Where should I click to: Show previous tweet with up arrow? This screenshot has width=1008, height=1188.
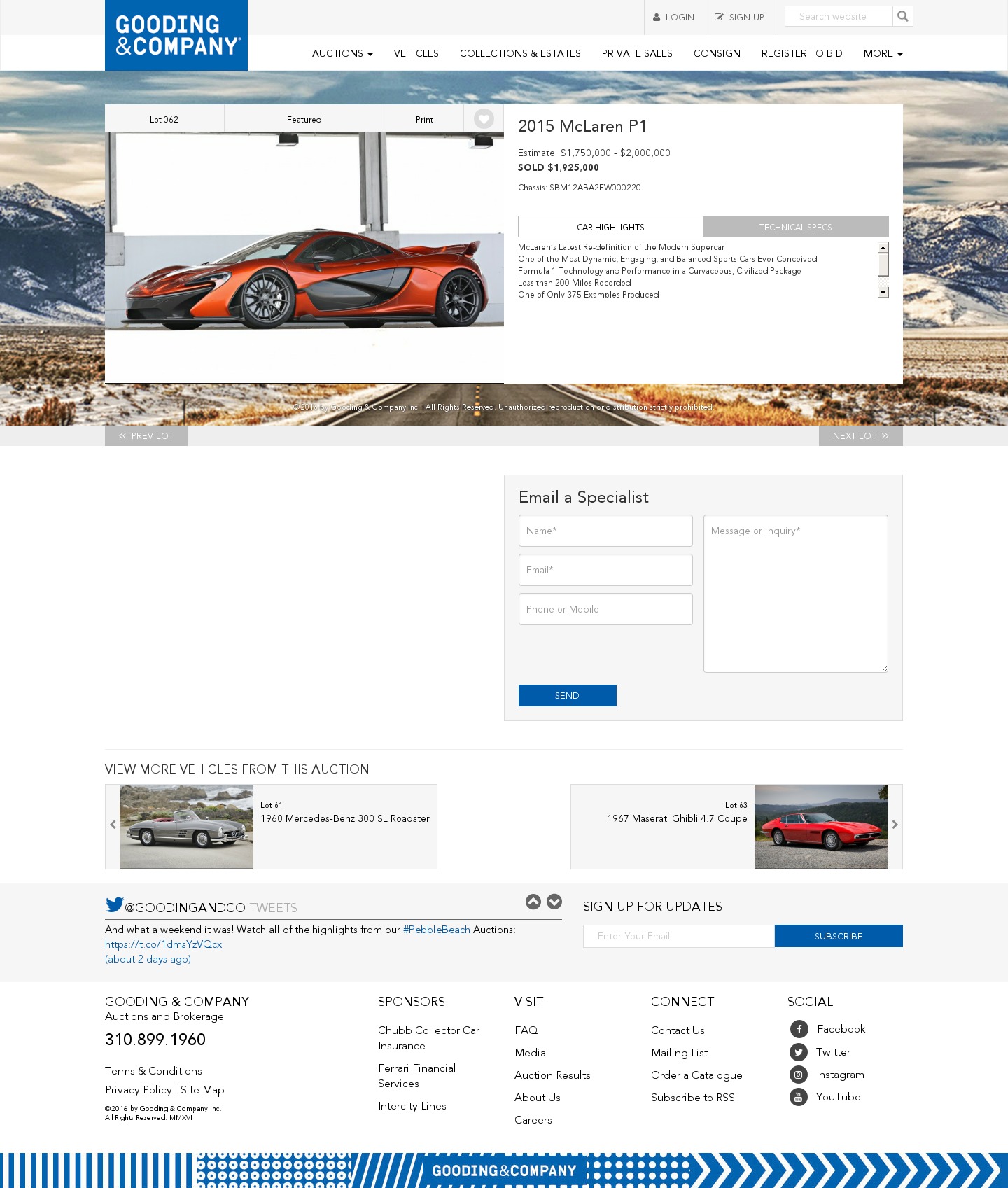[x=533, y=902]
